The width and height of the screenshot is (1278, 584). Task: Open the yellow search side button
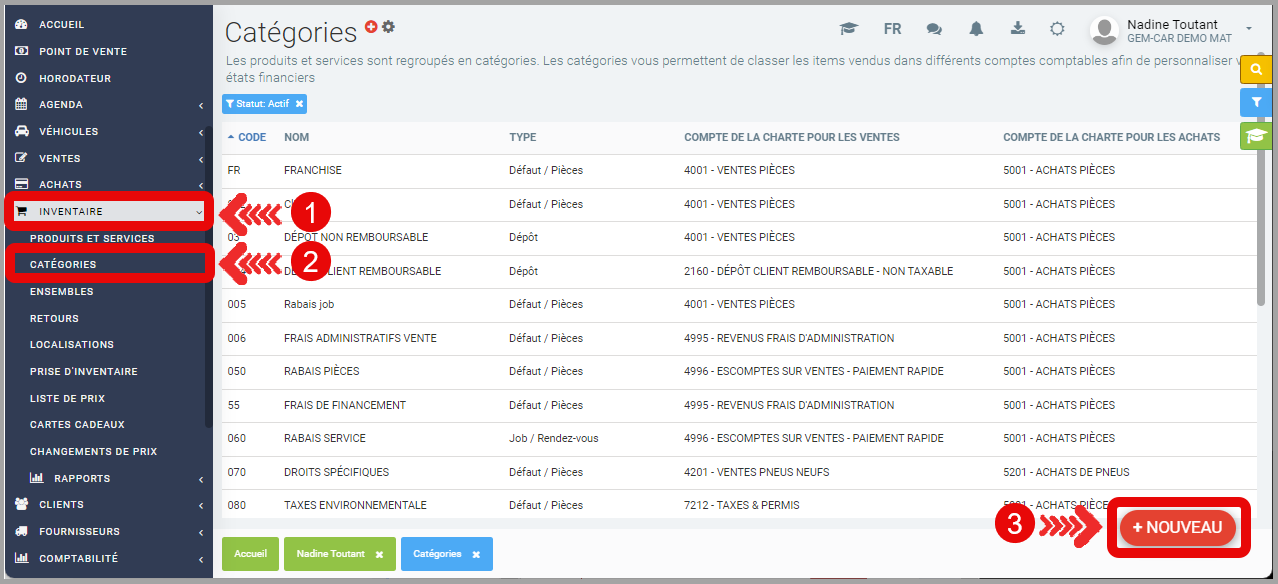point(1255,70)
